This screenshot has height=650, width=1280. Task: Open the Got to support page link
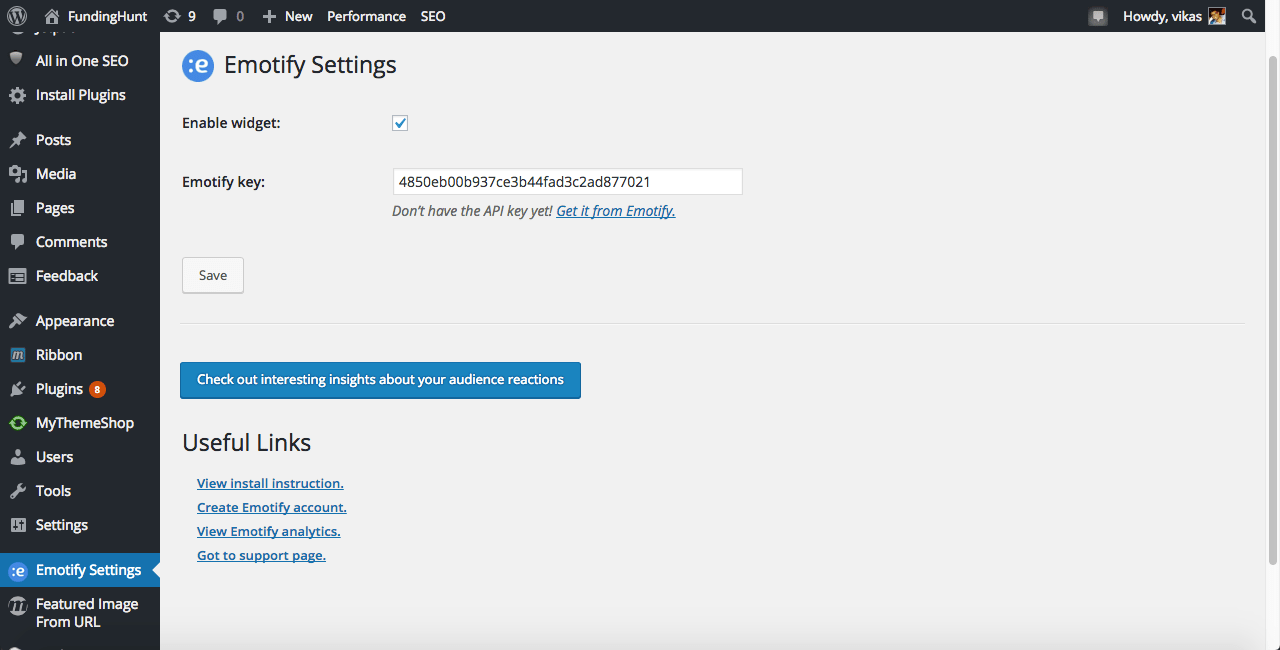[x=261, y=555]
